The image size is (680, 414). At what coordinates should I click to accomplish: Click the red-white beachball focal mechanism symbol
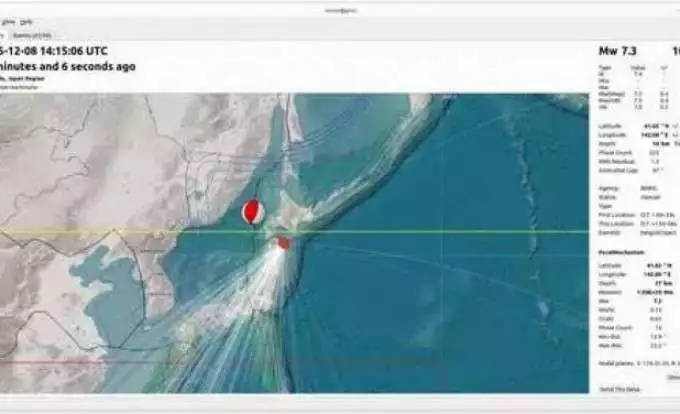click(x=255, y=212)
